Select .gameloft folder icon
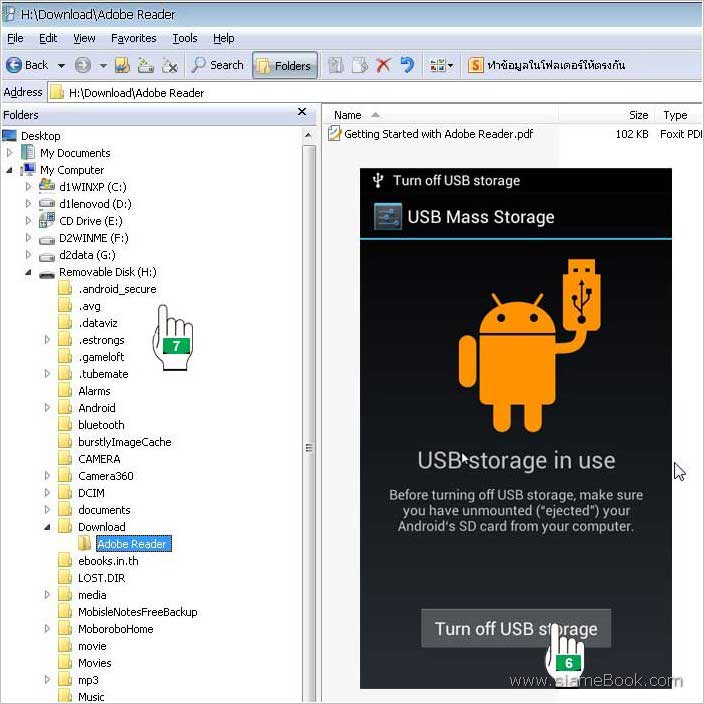The height and width of the screenshot is (704, 704). pyautogui.click(x=65, y=357)
